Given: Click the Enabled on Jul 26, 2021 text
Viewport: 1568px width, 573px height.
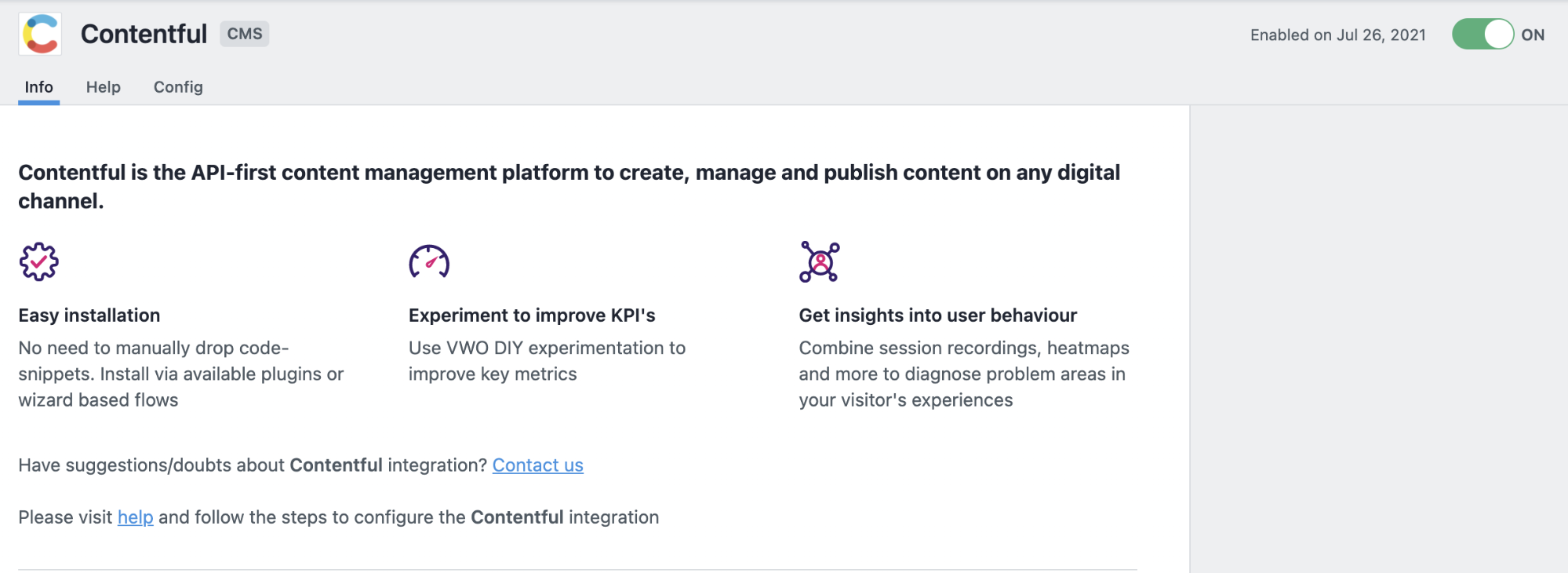Looking at the screenshot, I should pyautogui.click(x=1337, y=35).
